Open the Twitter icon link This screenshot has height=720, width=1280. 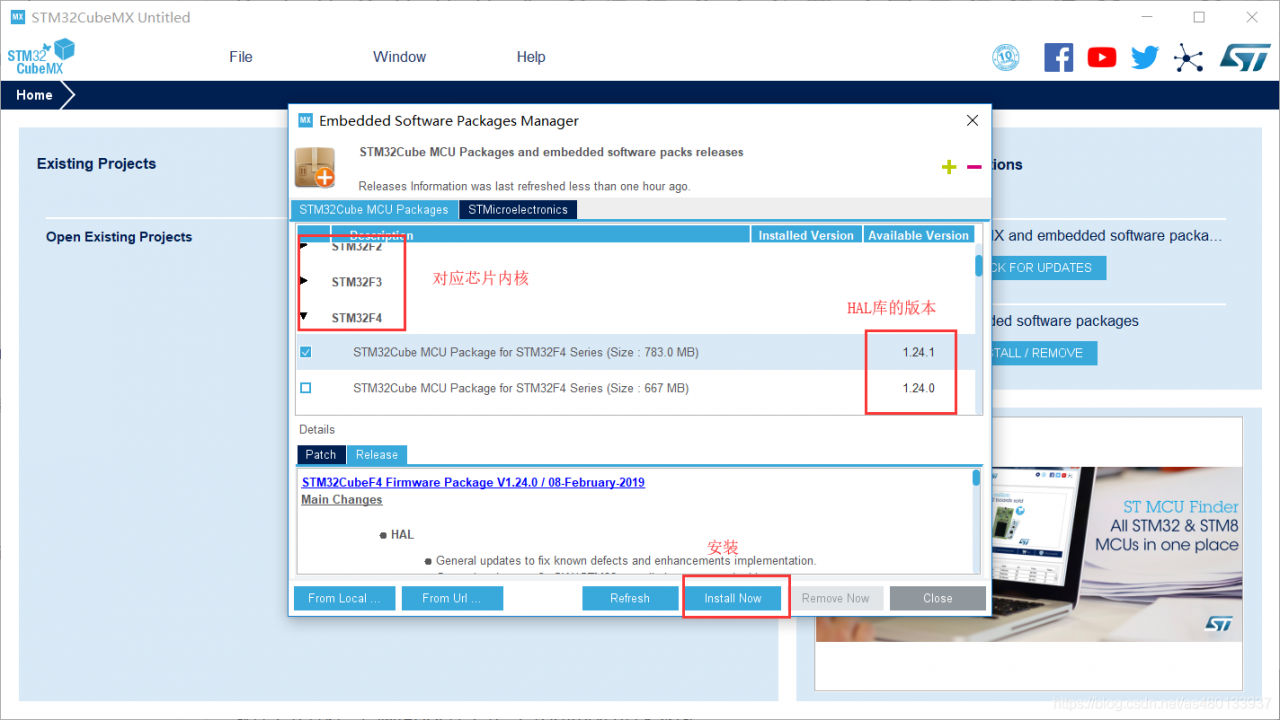[1145, 57]
